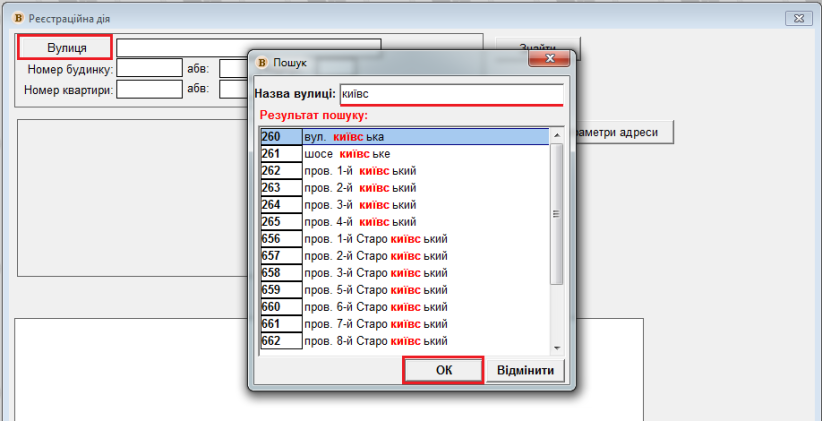Screen dimensions: 822x421
Task: Click the results list scrollbar thumb
Action: click(557, 215)
